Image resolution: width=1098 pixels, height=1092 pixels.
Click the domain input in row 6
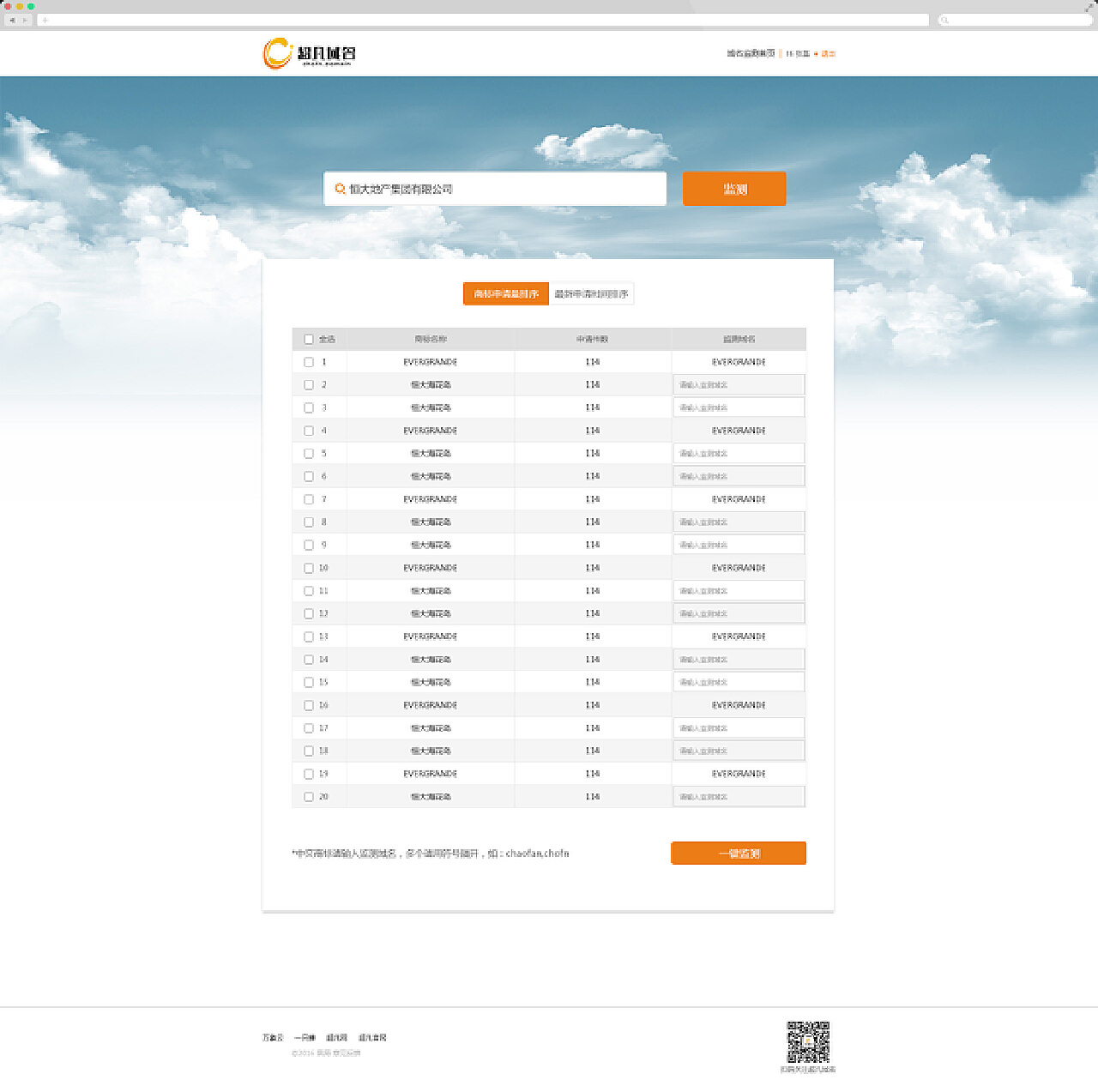point(739,476)
